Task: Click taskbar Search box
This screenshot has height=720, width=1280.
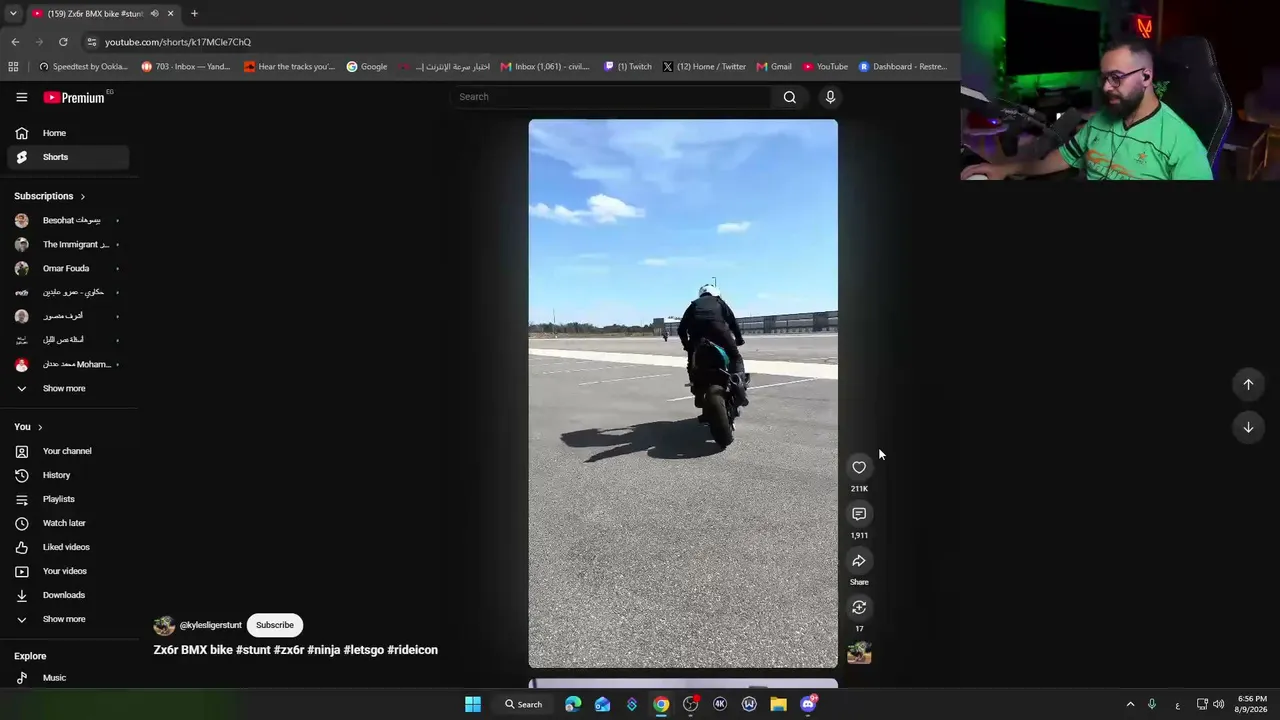Action: (x=524, y=704)
